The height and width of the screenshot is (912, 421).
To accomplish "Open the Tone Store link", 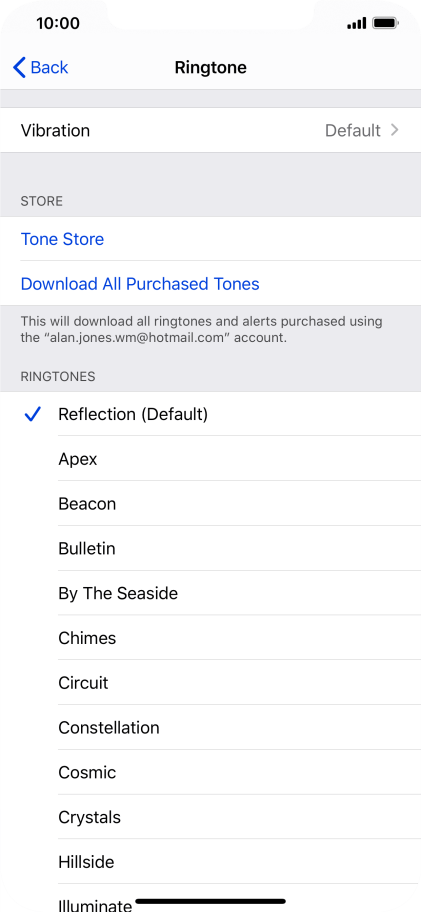I will point(62,239).
